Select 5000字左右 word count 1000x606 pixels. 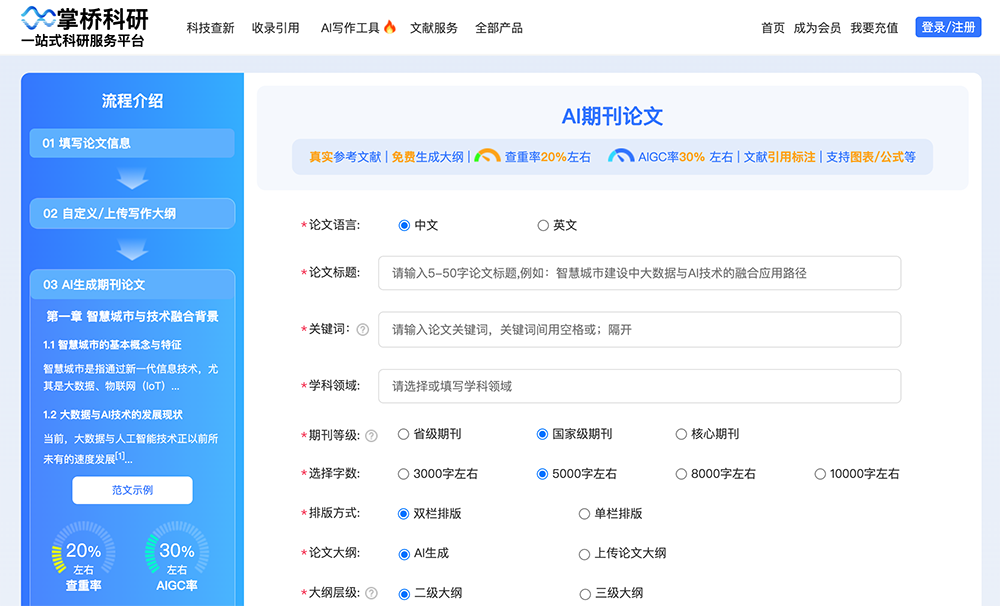pyautogui.click(x=542, y=474)
